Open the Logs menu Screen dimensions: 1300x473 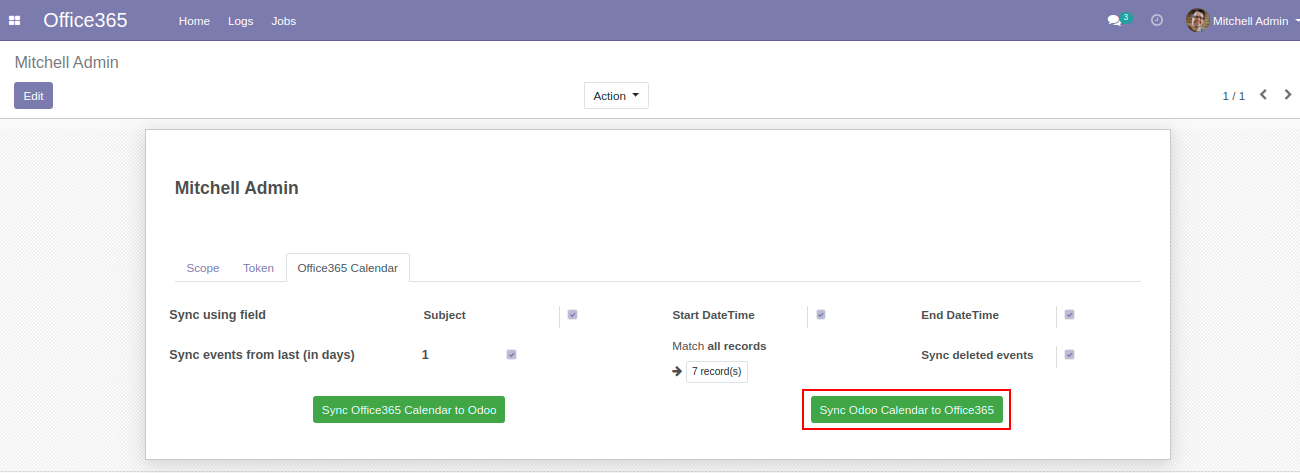coord(240,21)
